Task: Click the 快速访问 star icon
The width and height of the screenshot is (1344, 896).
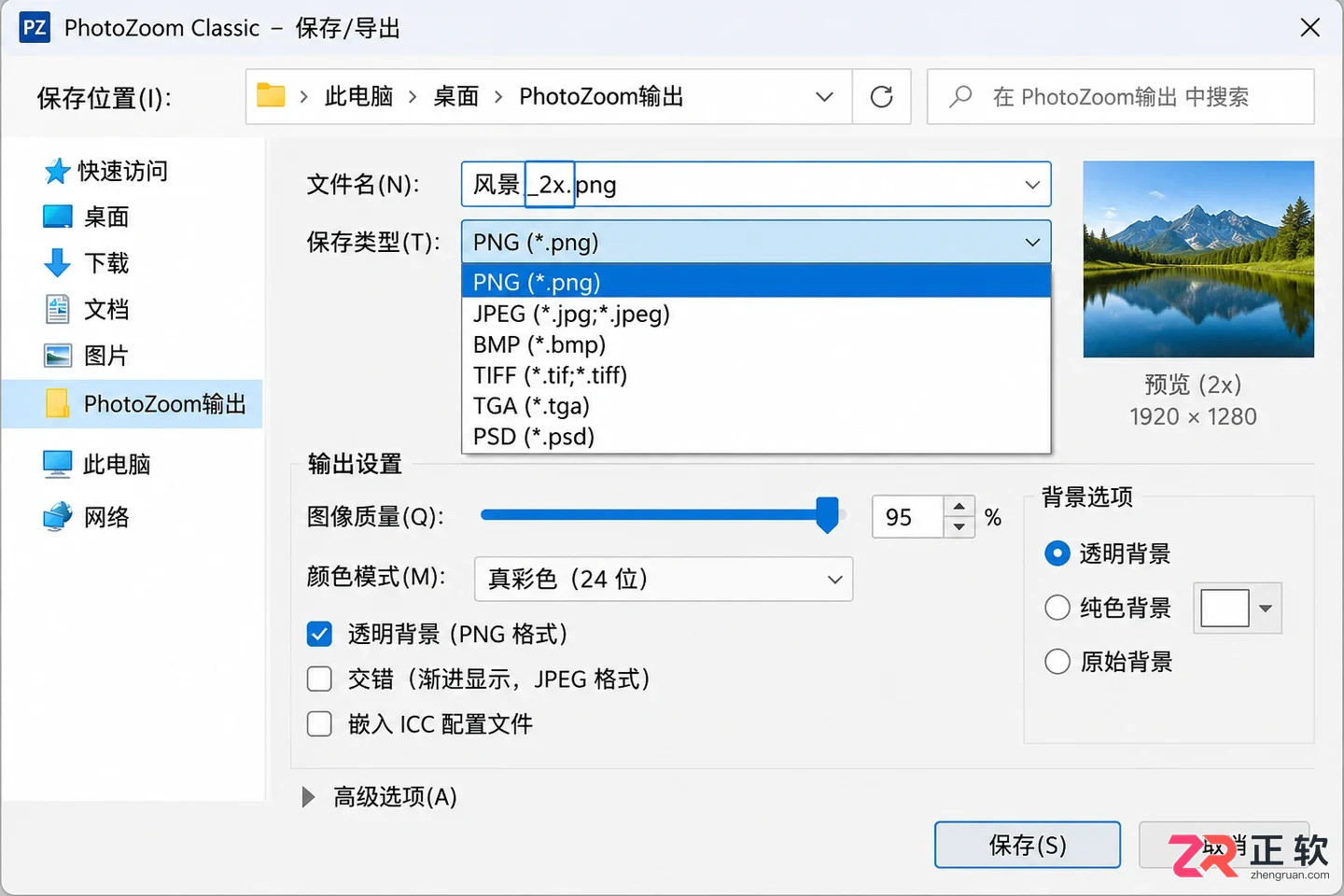Action: click(x=57, y=171)
